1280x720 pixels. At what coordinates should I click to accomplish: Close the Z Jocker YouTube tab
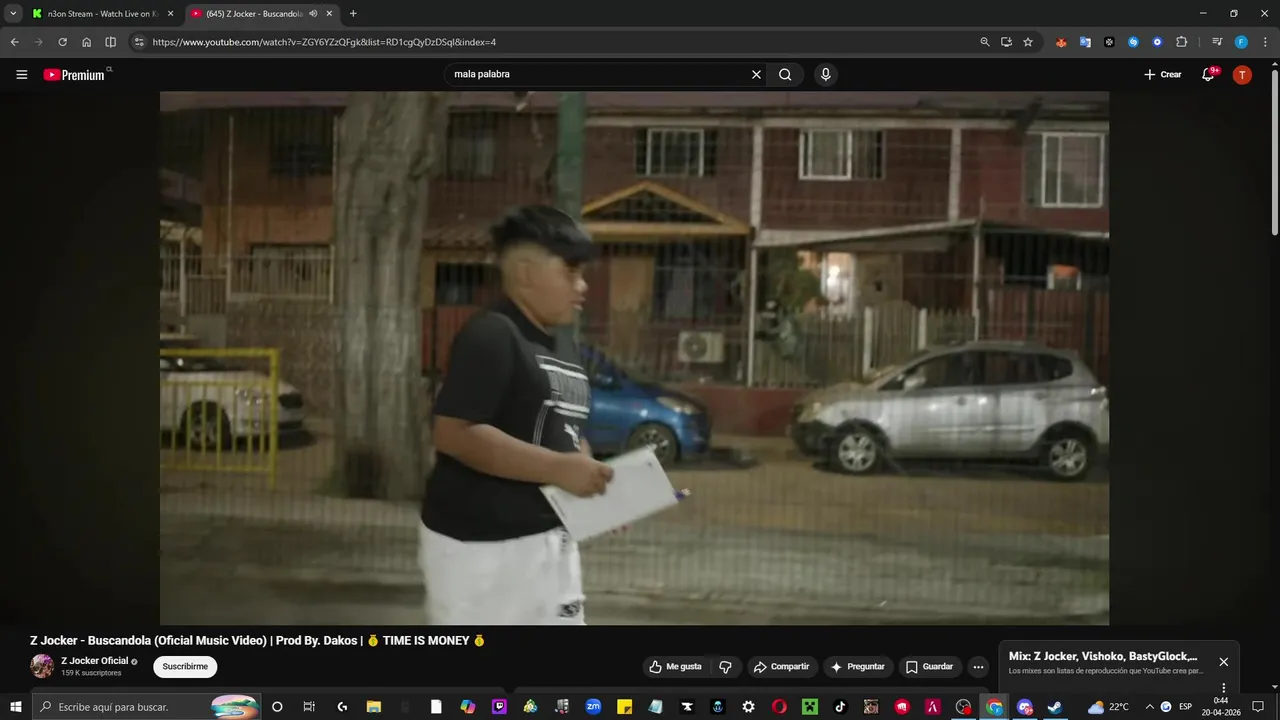[329, 14]
